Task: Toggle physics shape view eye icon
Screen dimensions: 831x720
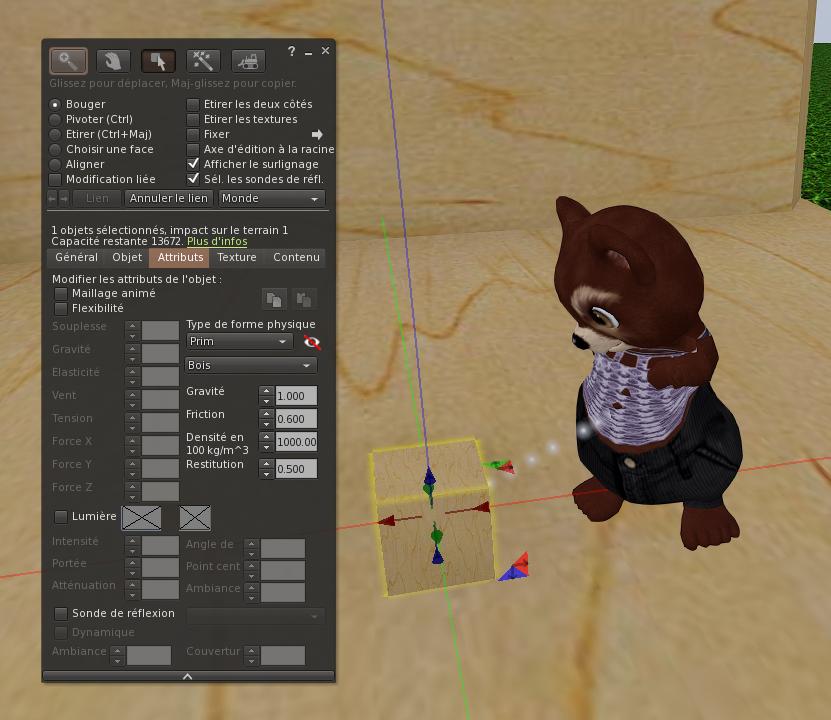Action: click(312, 342)
